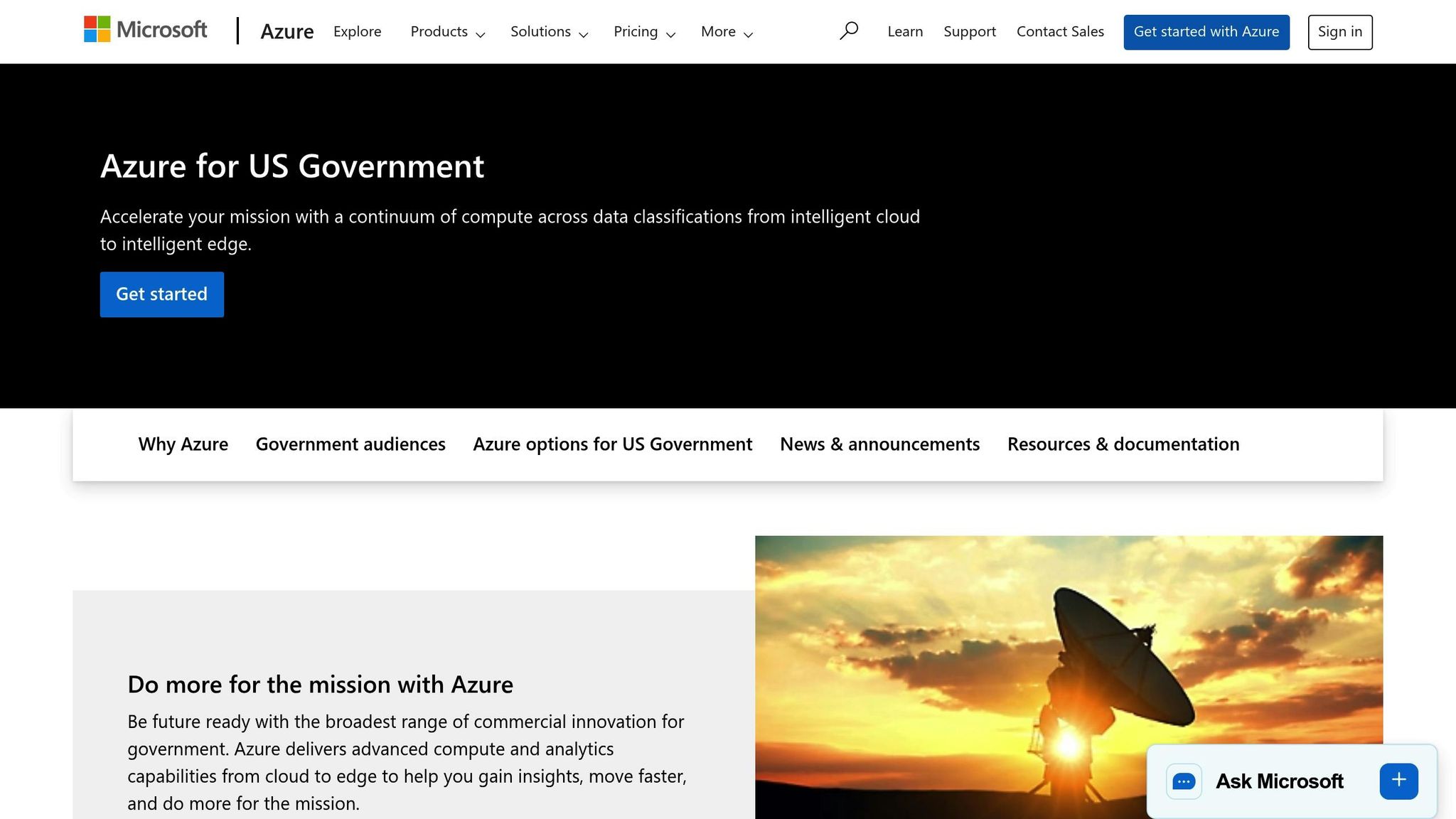
Task: Click the Ask Microsoft chat bubble icon
Action: (x=1183, y=781)
